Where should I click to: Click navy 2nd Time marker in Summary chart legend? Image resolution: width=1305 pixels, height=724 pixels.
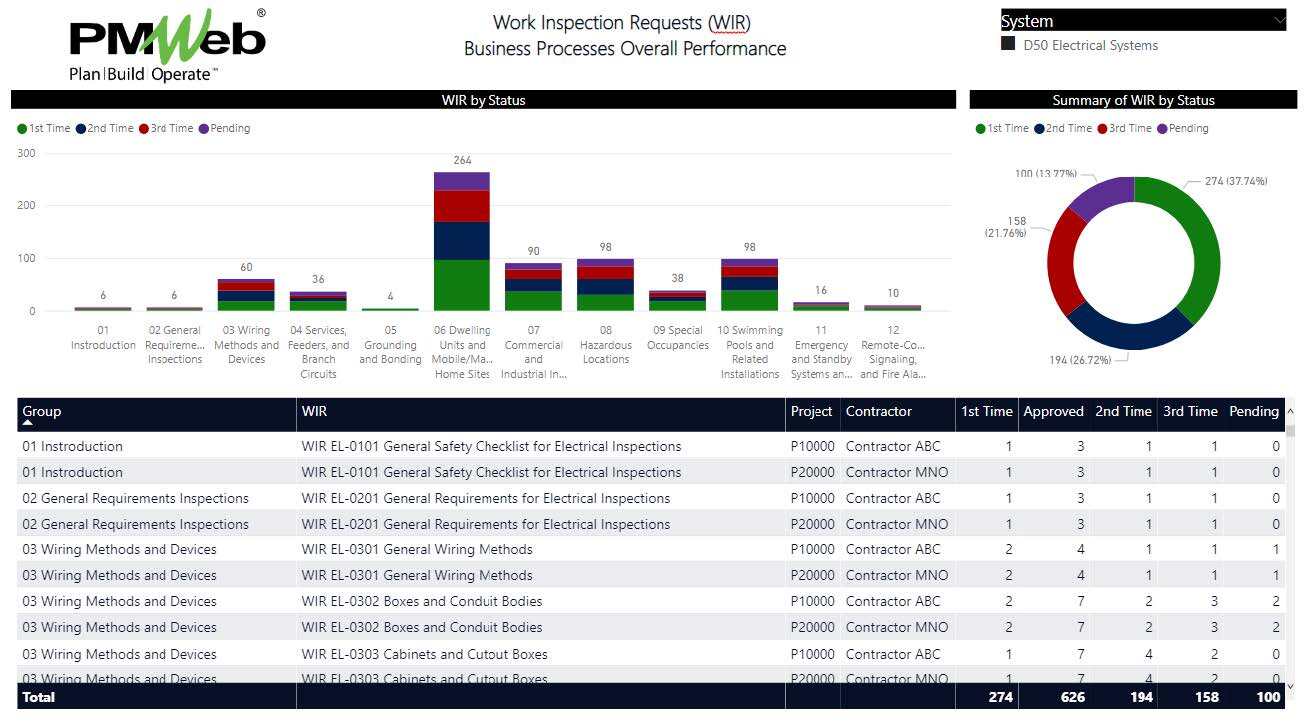click(1040, 129)
